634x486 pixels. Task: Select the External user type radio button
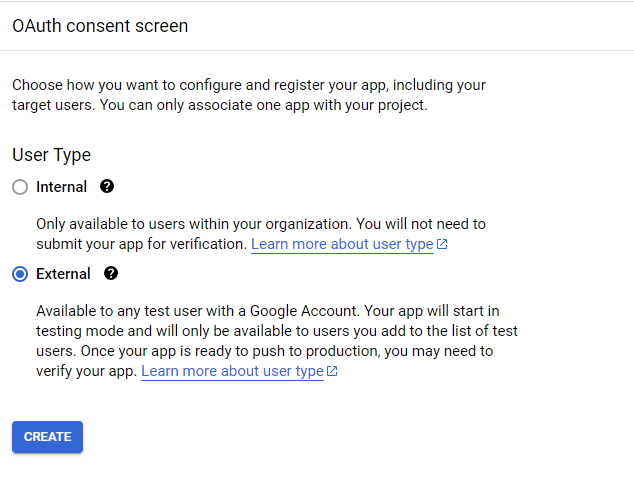(x=20, y=274)
